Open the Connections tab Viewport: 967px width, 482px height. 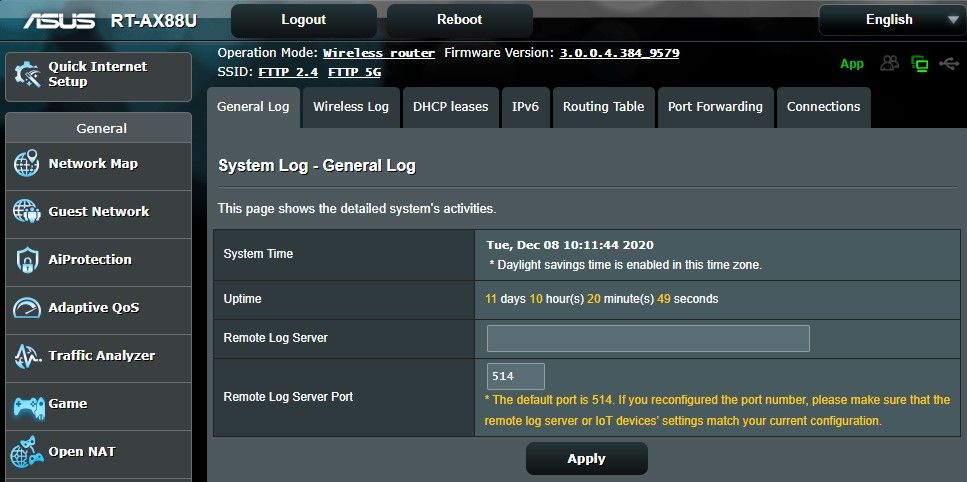click(x=823, y=107)
